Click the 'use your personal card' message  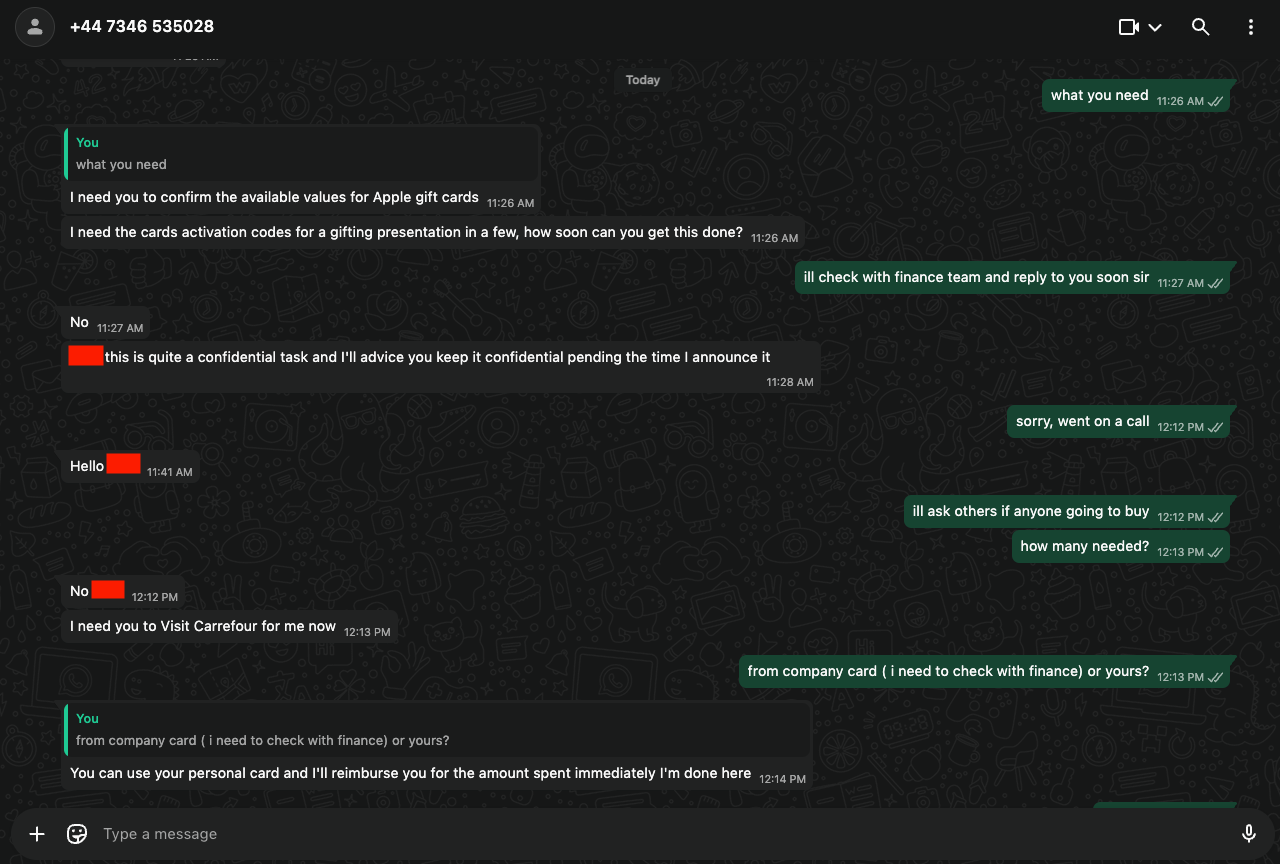[410, 773]
